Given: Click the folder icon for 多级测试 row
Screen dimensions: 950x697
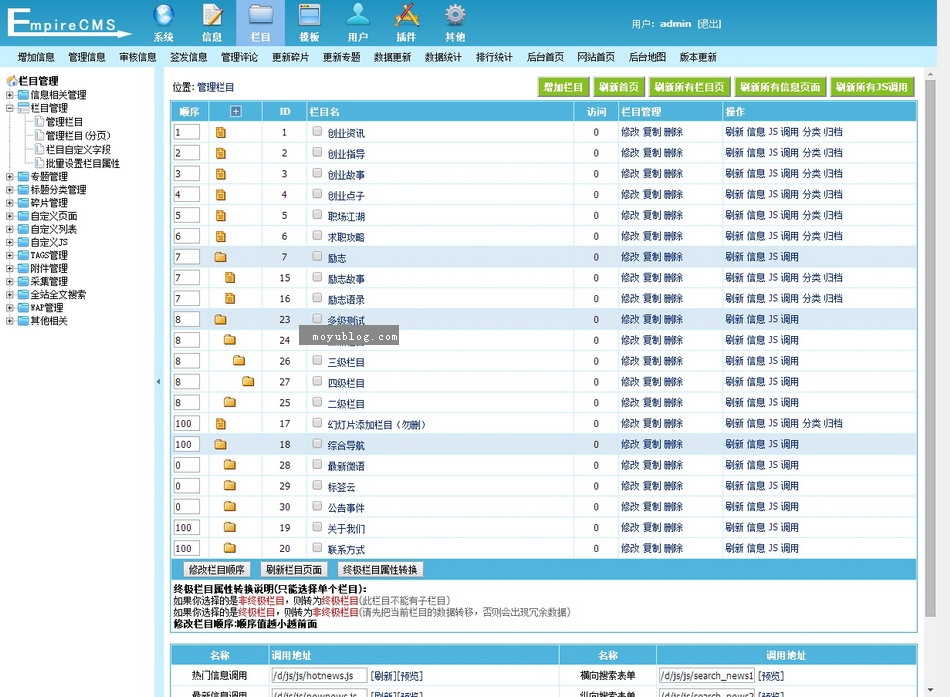Looking at the screenshot, I should point(221,319).
